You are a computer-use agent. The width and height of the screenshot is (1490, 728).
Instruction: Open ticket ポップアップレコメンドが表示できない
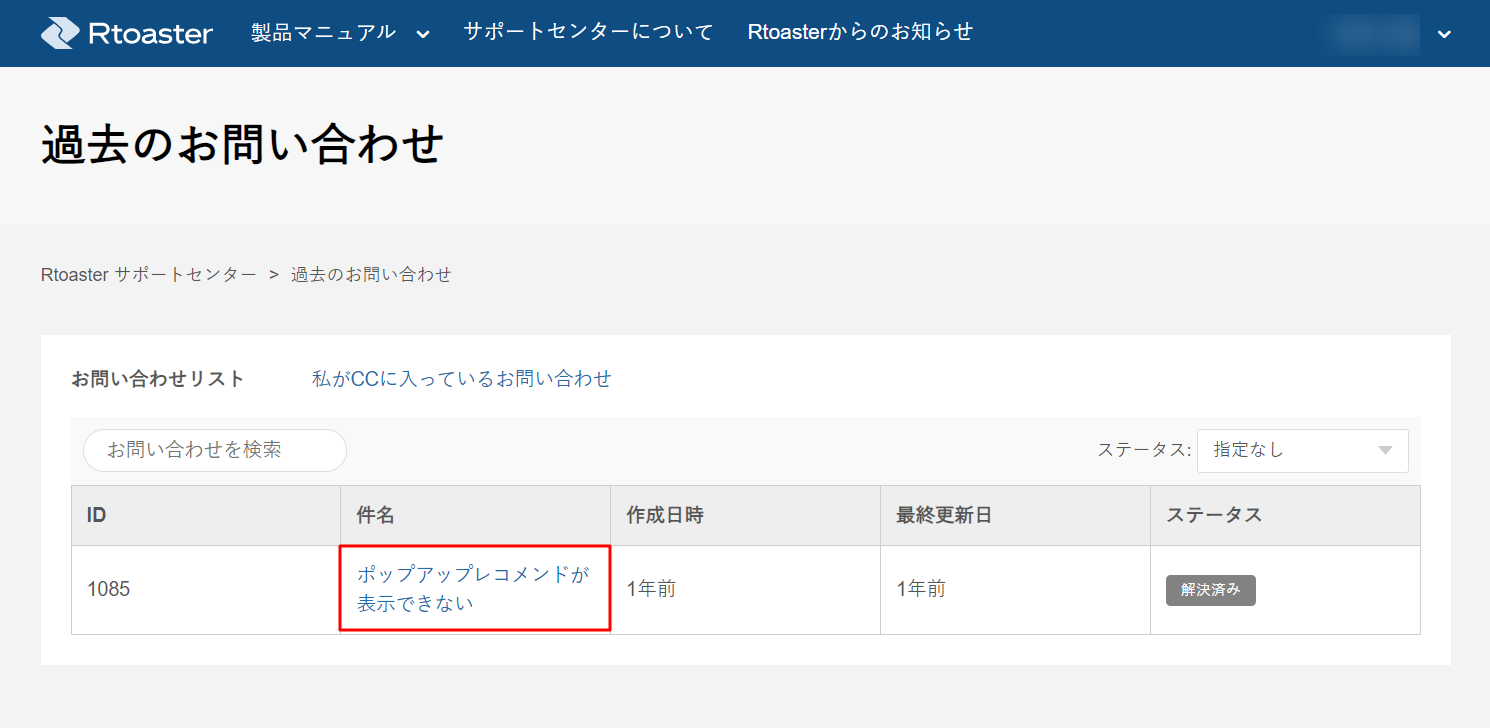click(473, 589)
